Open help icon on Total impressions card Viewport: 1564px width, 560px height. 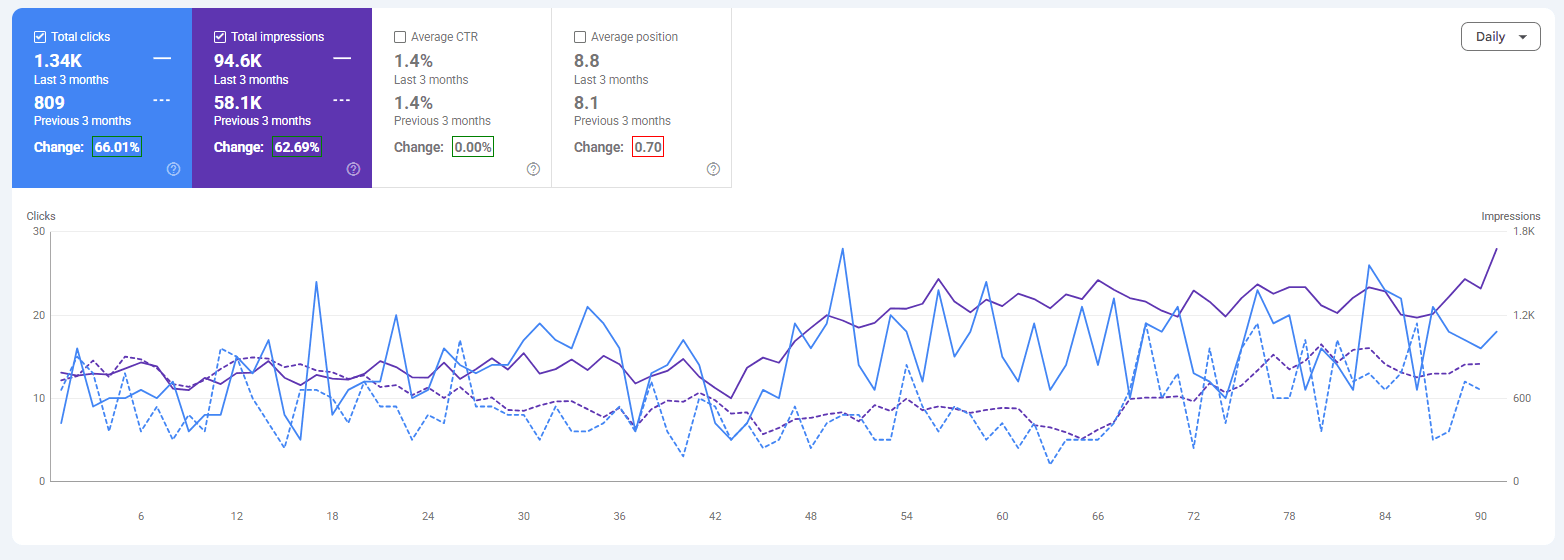pyautogui.click(x=353, y=169)
